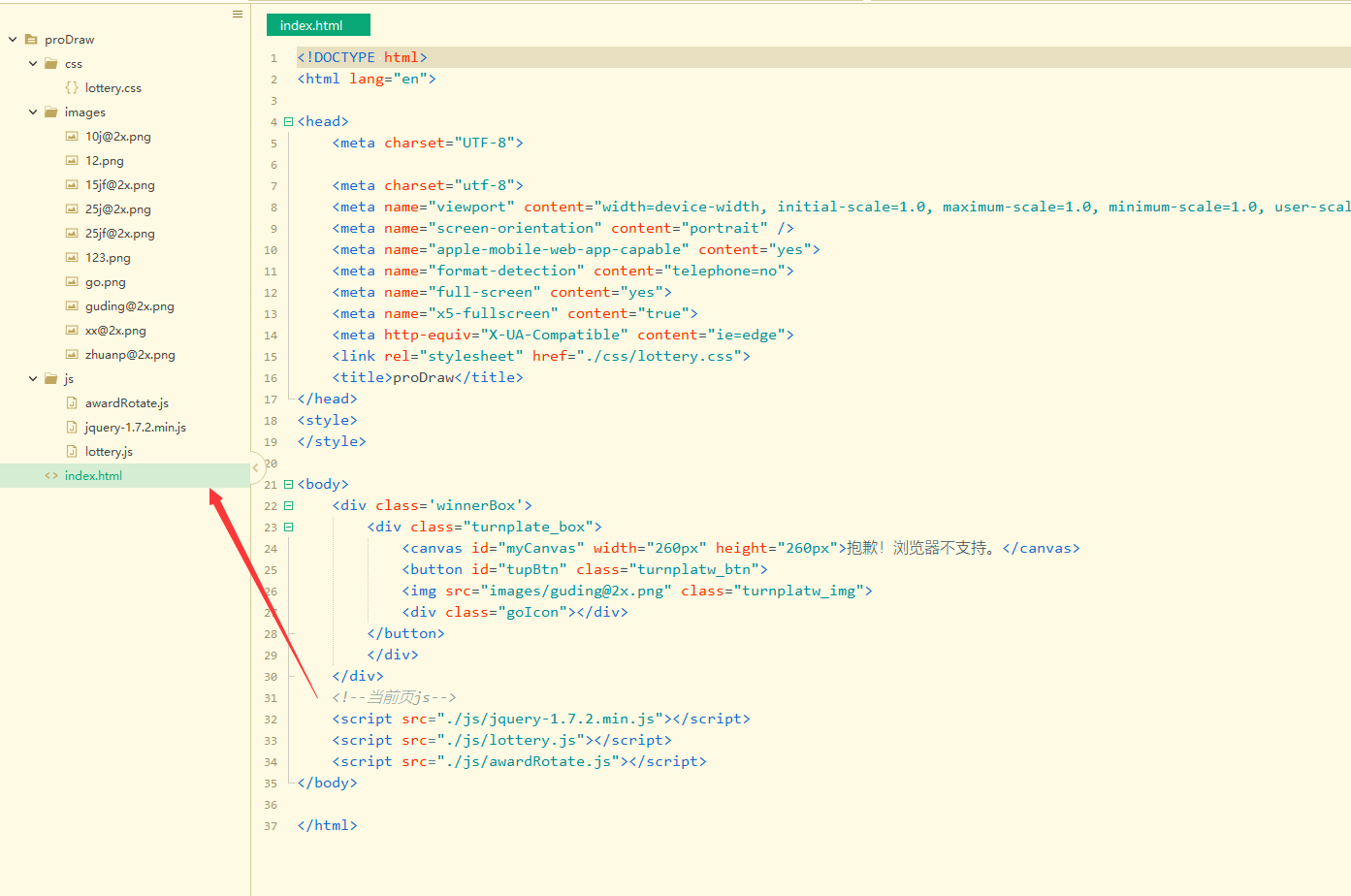Screen dimensions: 1351x896
Task: Place cursor in the title proDraw text
Action: point(424,377)
